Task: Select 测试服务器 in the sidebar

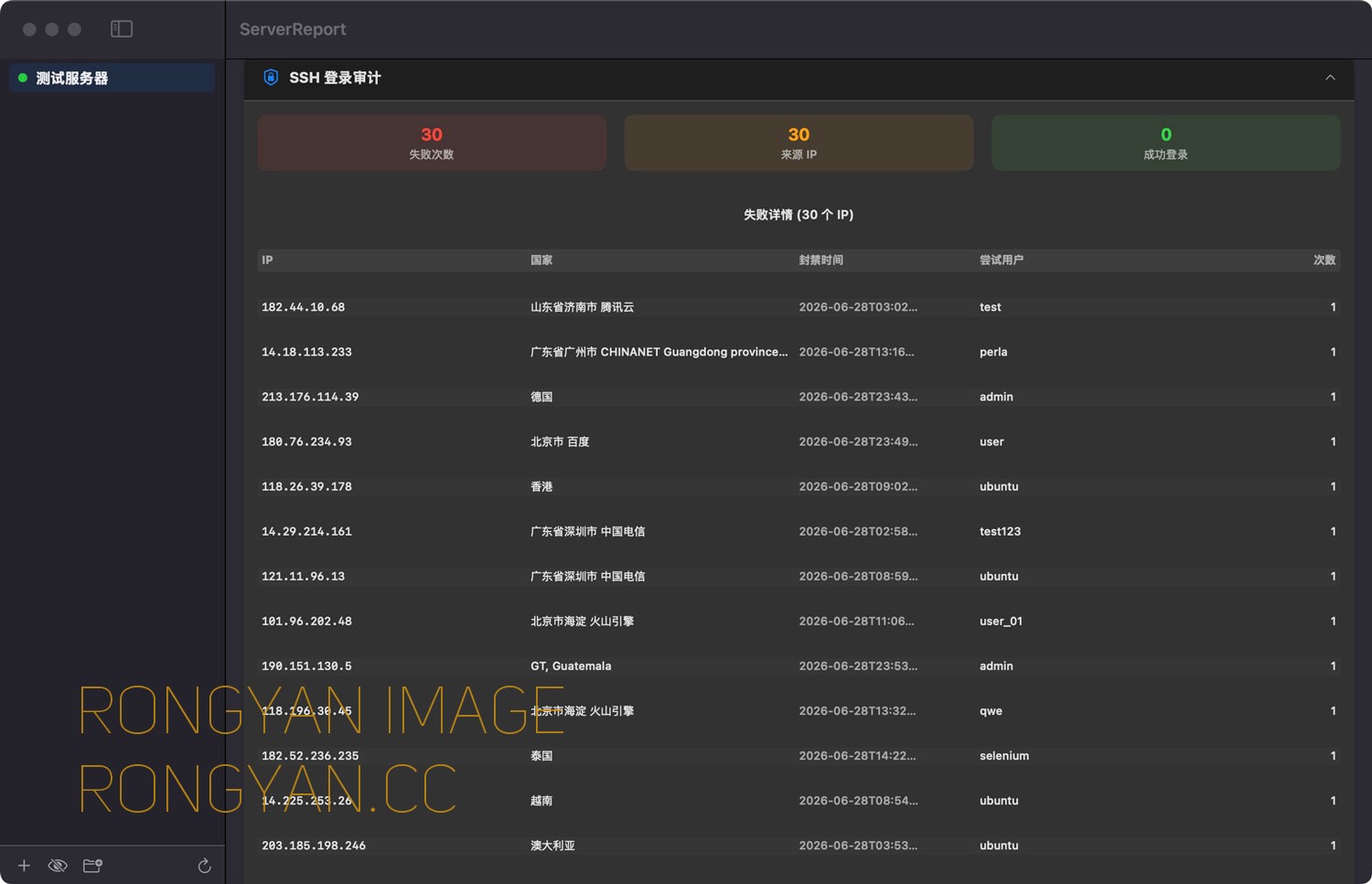Action: click(x=112, y=78)
